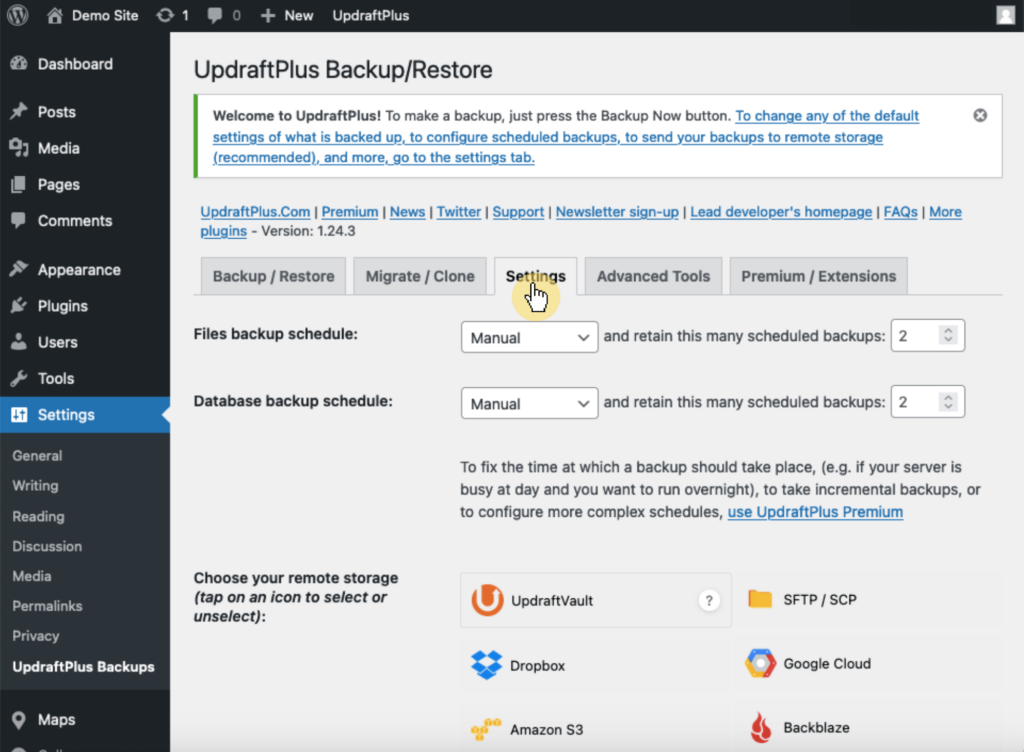Click the Dashboard gauge icon in sidebar
The height and width of the screenshot is (752, 1024).
[x=19, y=63]
